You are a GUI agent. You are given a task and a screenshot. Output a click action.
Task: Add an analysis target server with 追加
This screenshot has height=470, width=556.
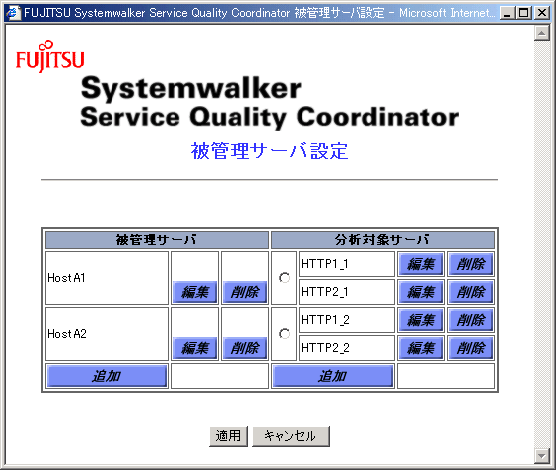[x=333, y=376]
